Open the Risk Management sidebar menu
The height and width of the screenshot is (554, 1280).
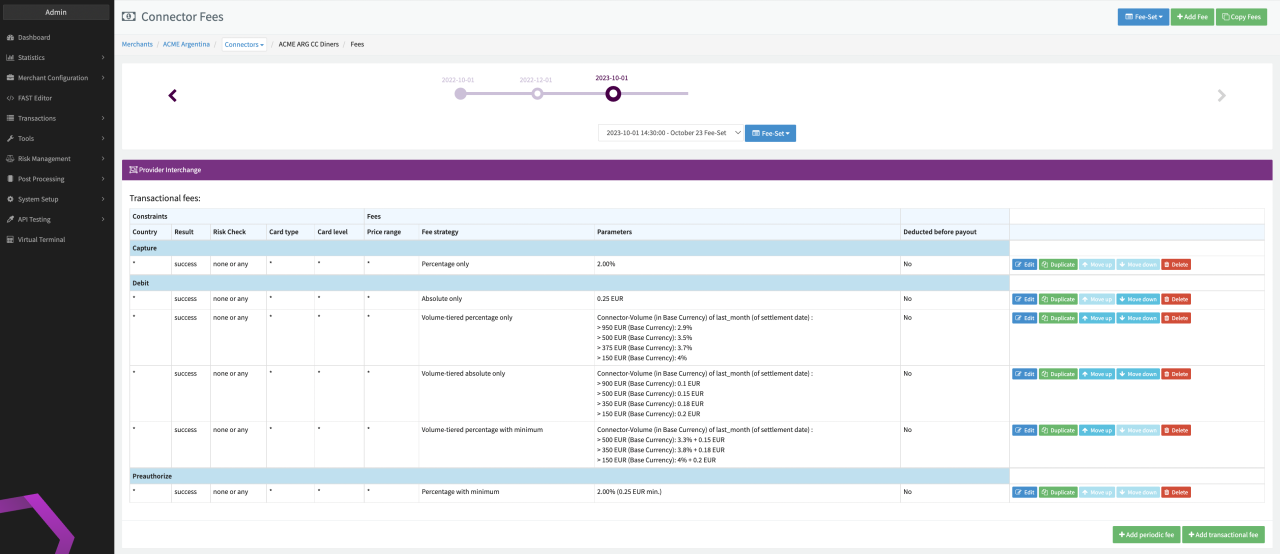pyautogui.click(x=44, y=158)
